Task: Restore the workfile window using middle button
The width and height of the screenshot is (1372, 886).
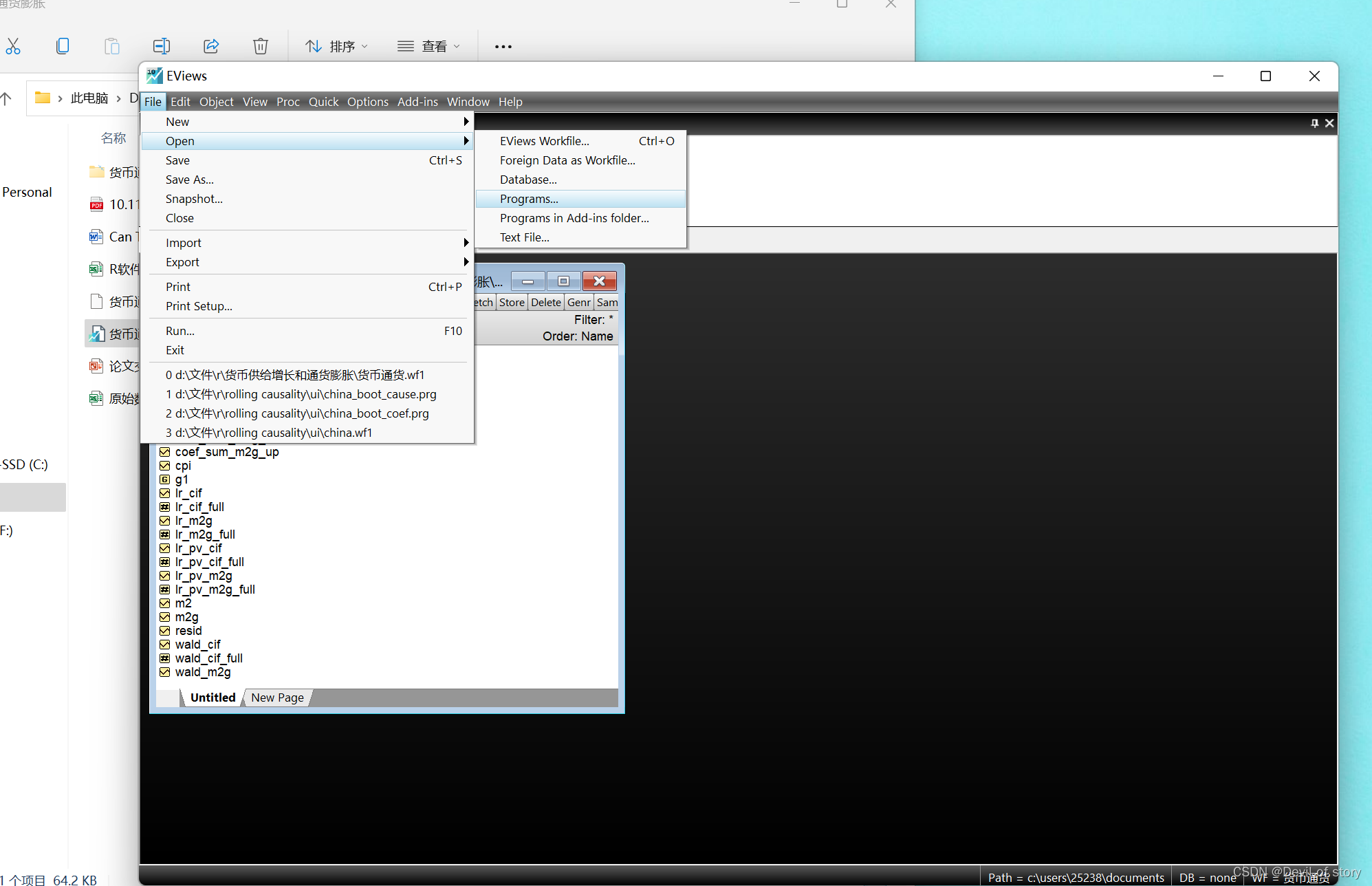Action: 563,281
